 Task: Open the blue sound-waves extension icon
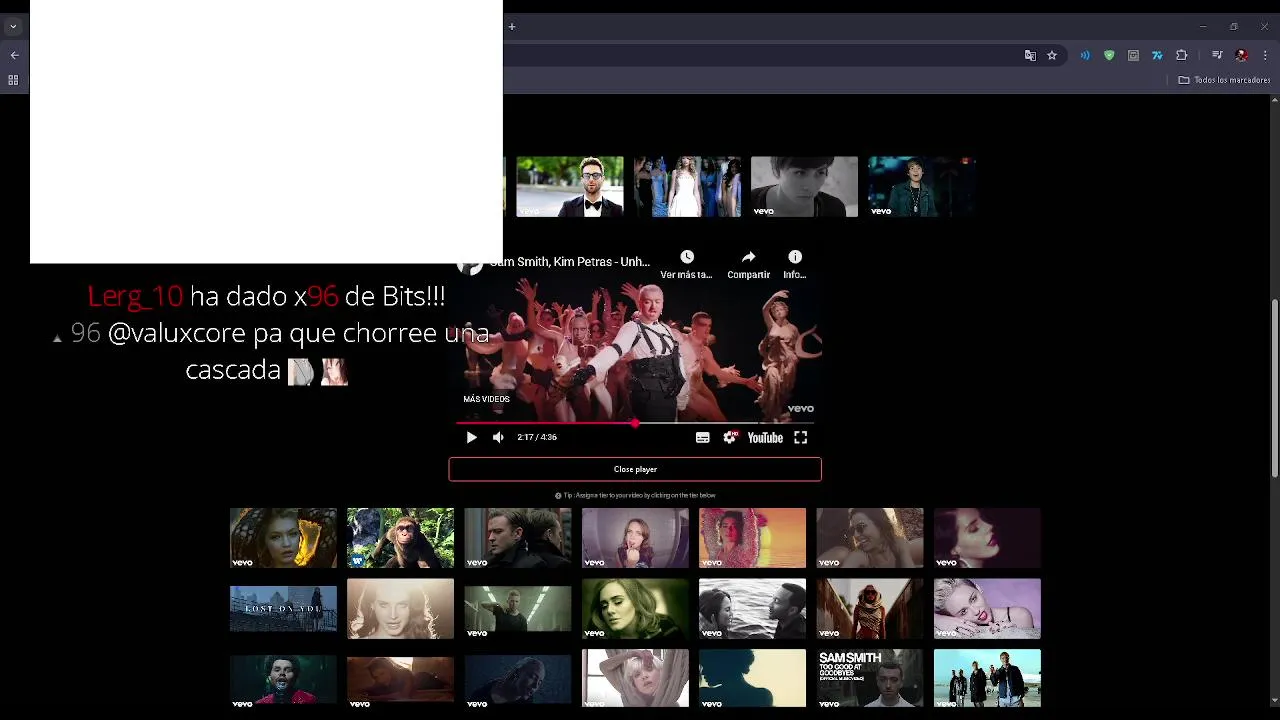1085,56
